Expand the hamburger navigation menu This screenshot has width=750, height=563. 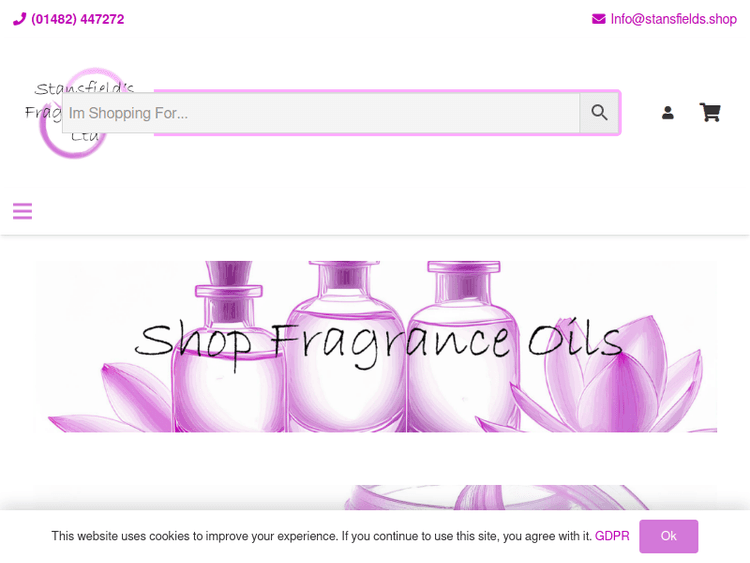[22, 211]
